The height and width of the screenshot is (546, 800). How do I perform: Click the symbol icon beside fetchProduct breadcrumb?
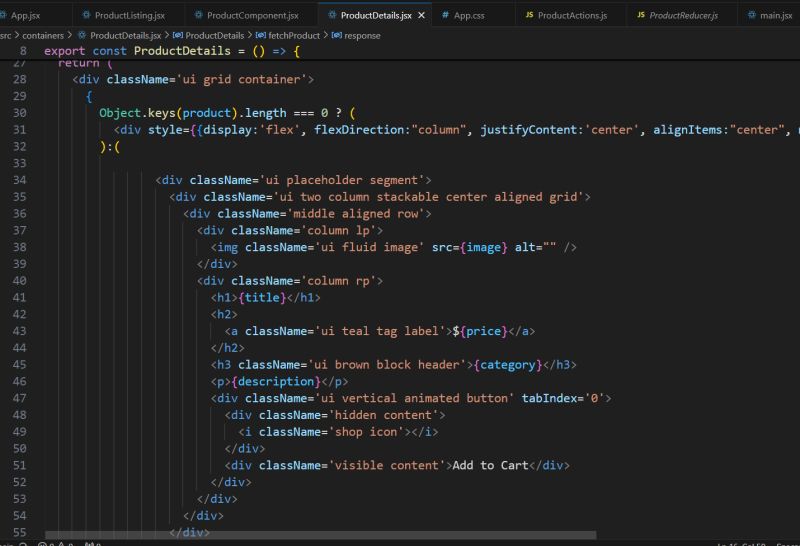[260, 35]
